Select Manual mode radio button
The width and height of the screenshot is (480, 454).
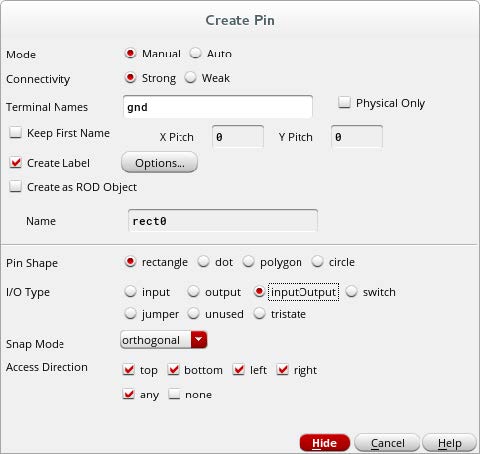tap(130, 53)
